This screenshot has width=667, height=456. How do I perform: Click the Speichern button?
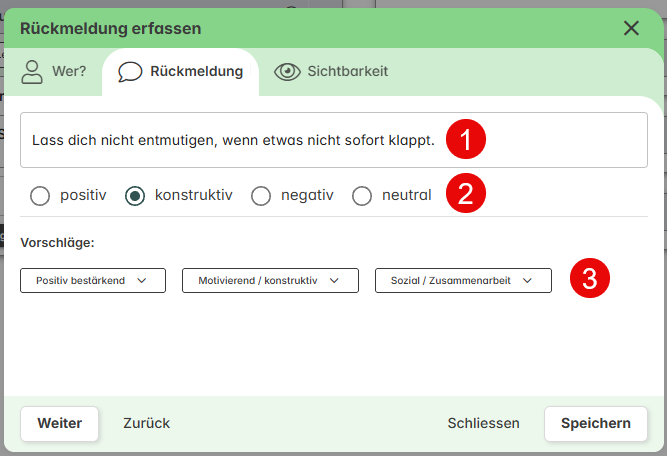(596, 423)
